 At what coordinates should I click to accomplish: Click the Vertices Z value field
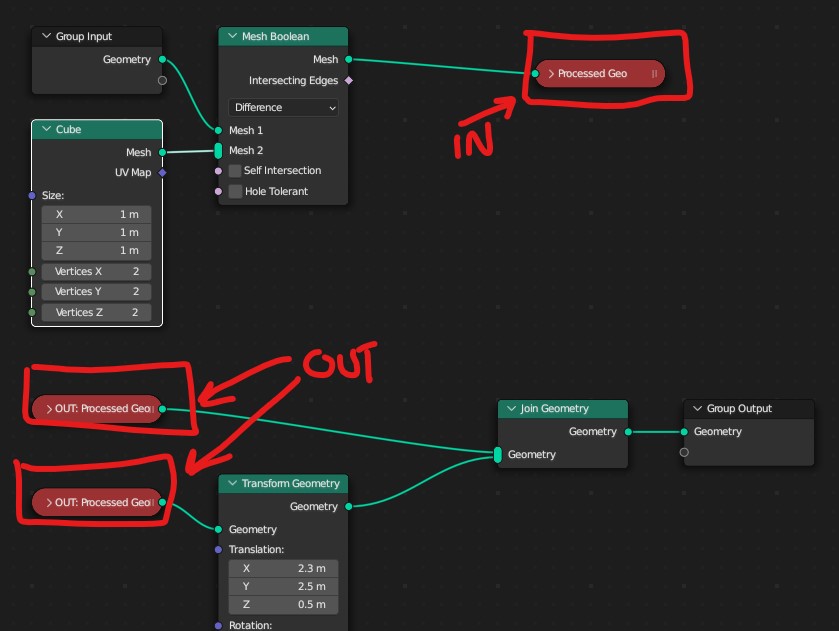(x=96, y=313)
